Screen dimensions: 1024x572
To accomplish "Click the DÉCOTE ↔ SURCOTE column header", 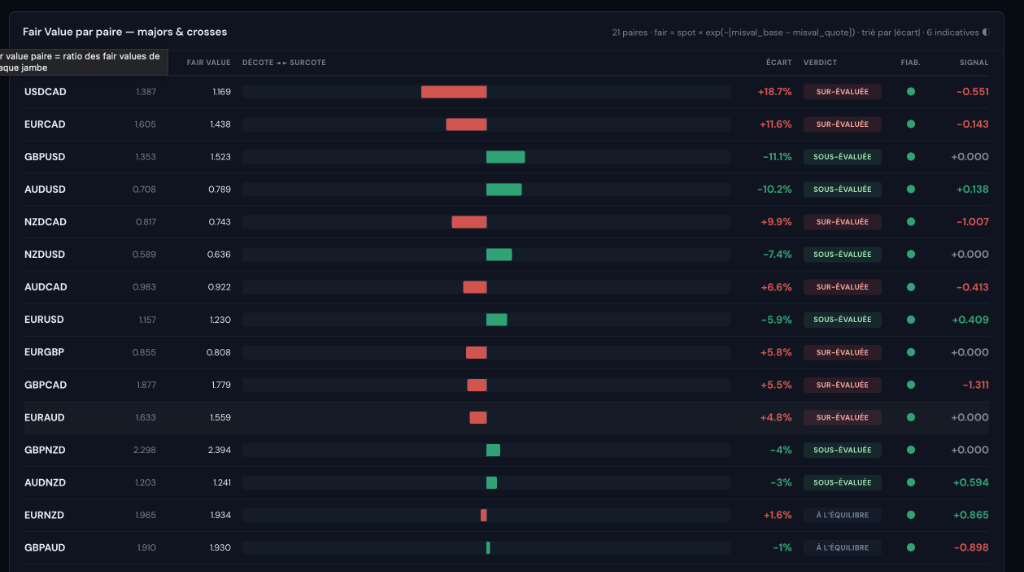I will click(284, 63).
